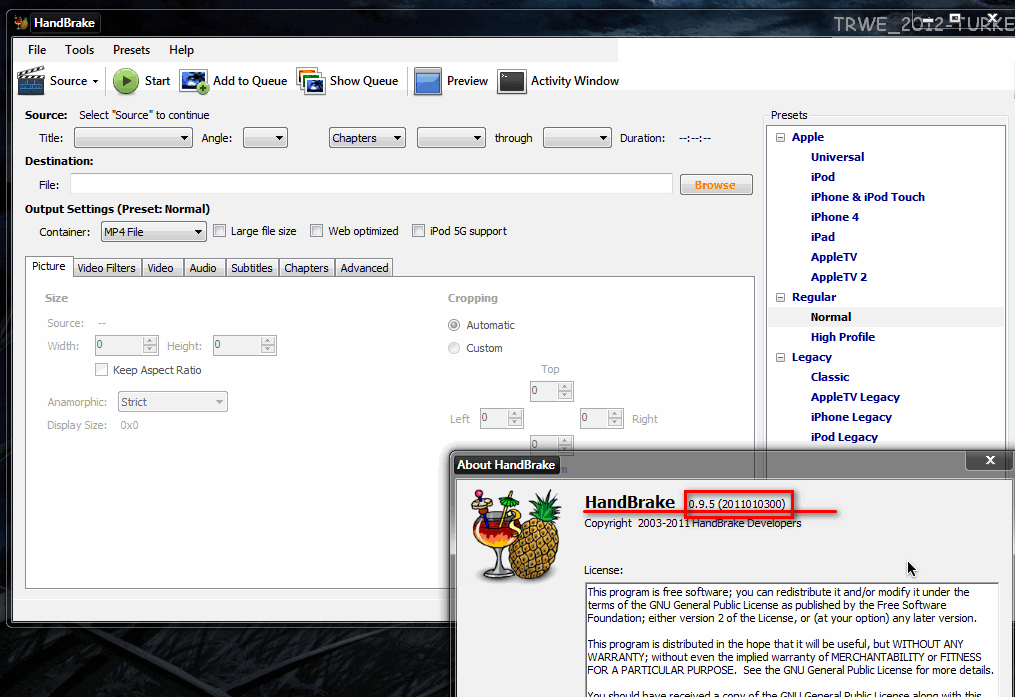Switch to the Audio tab
Viewport: 1015px width, 697px height.
(203, 268)
